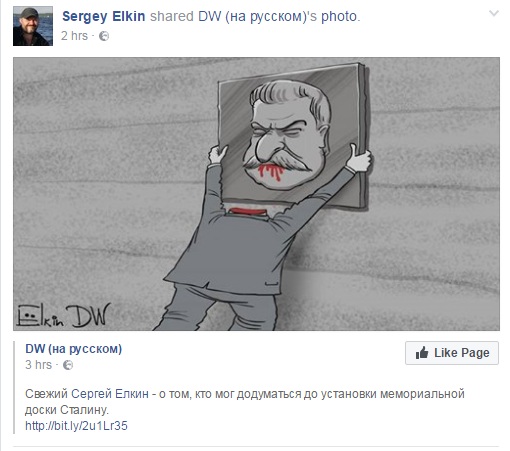
Task: Visit DW (на русском) page above '3 hrs'
Action: pyautogui.click(x=74, y=349)
